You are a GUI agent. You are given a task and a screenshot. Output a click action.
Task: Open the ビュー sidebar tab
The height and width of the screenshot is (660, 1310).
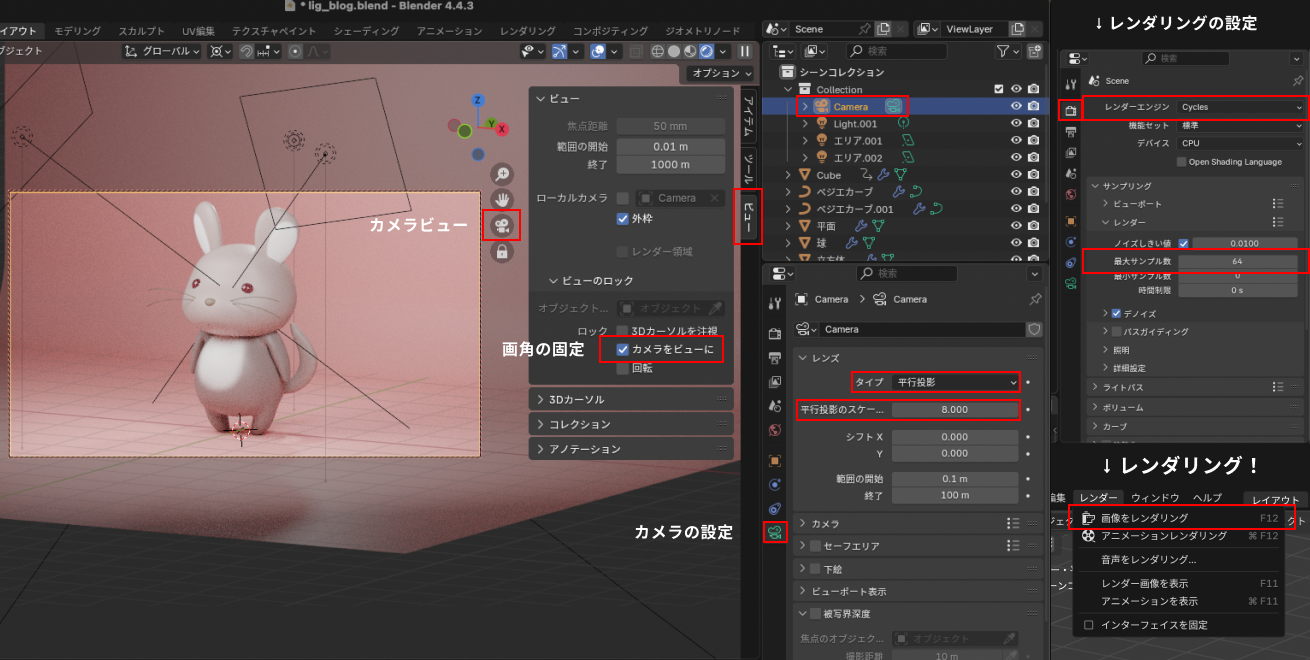coord(748,215)
